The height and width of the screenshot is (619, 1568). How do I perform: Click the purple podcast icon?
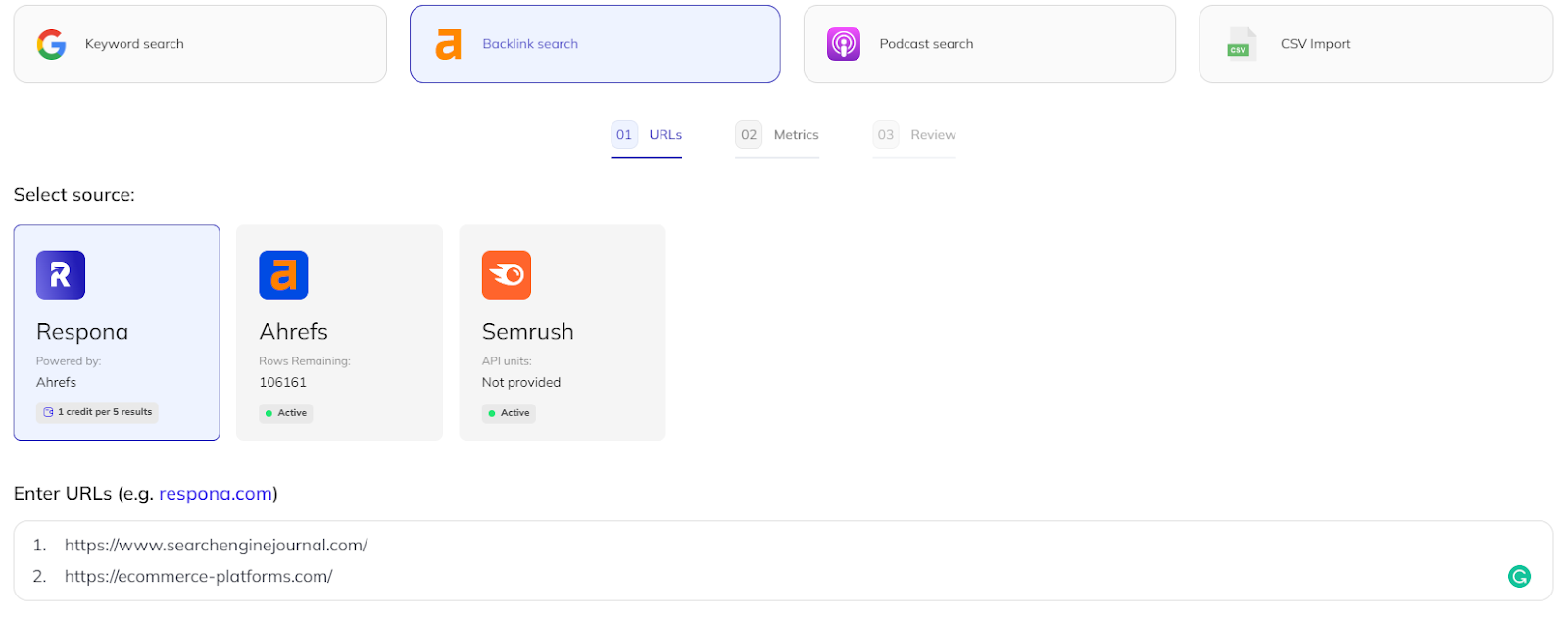pos(843,44)
